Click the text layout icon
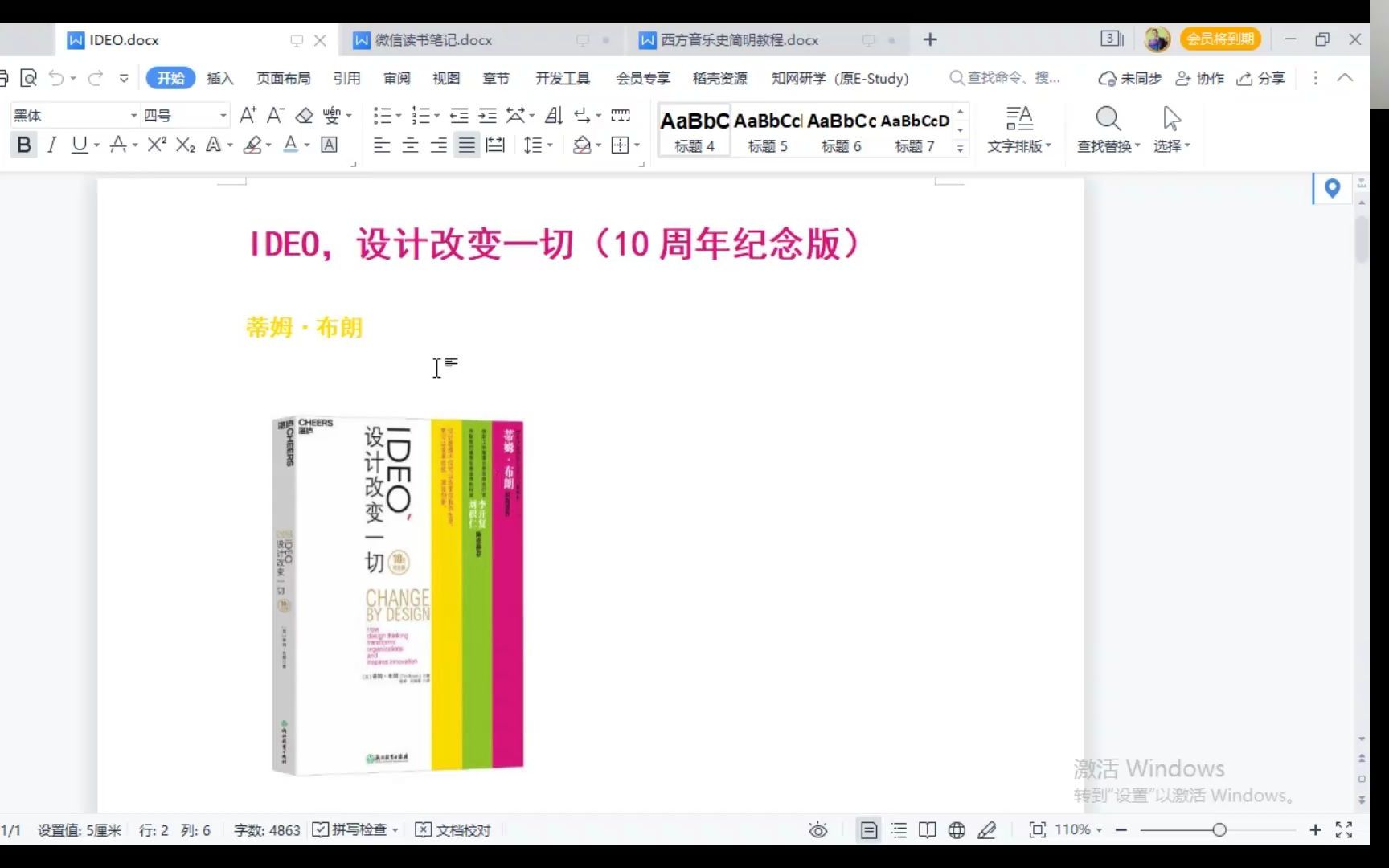The height and width of the screenshot is (868, 1389). 1019,129
